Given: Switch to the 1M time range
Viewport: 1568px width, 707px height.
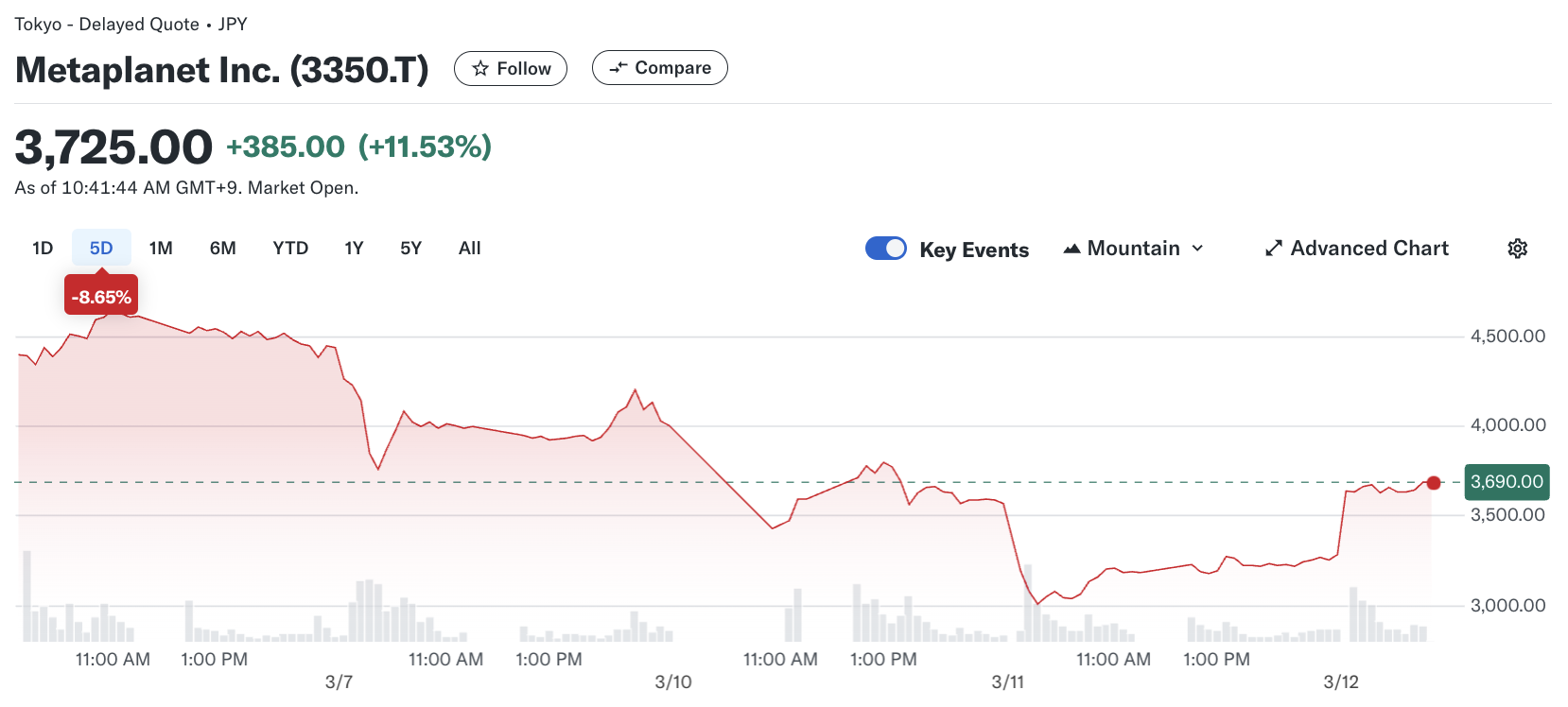Looking at the screenshot, I should click(161, 249).
